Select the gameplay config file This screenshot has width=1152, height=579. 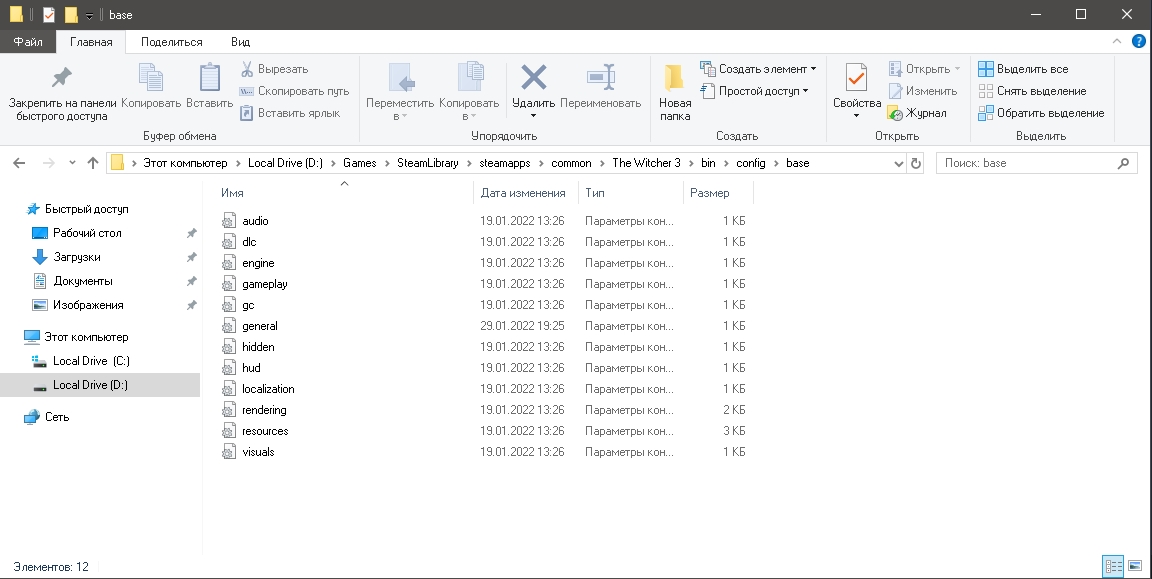[x=264, y=284]
